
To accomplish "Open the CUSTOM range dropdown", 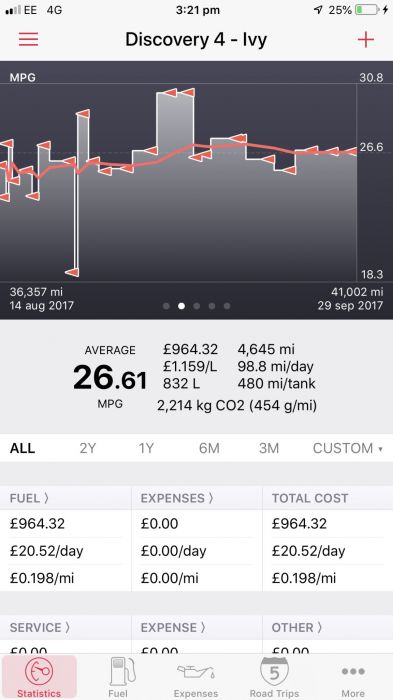I will (x=347, y=448).
